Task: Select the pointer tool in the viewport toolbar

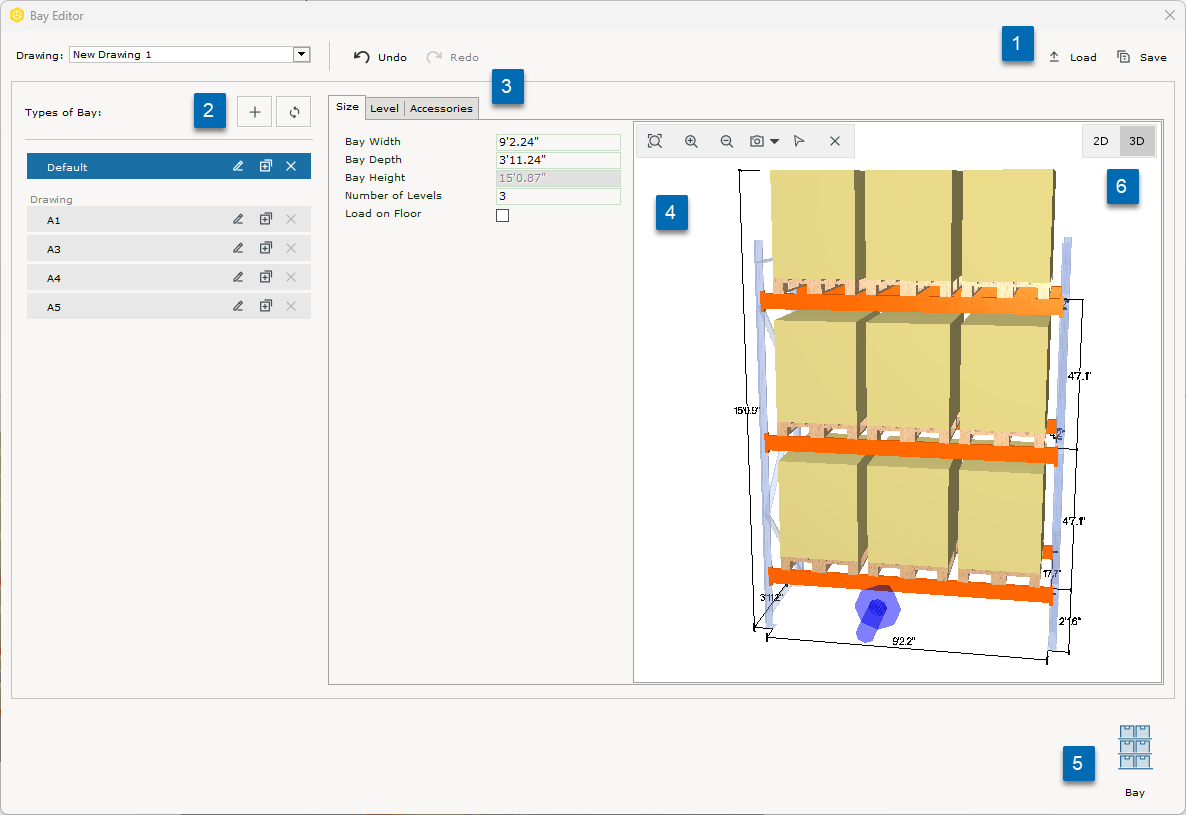Action: pyautogui.click(x=800, y=141)
